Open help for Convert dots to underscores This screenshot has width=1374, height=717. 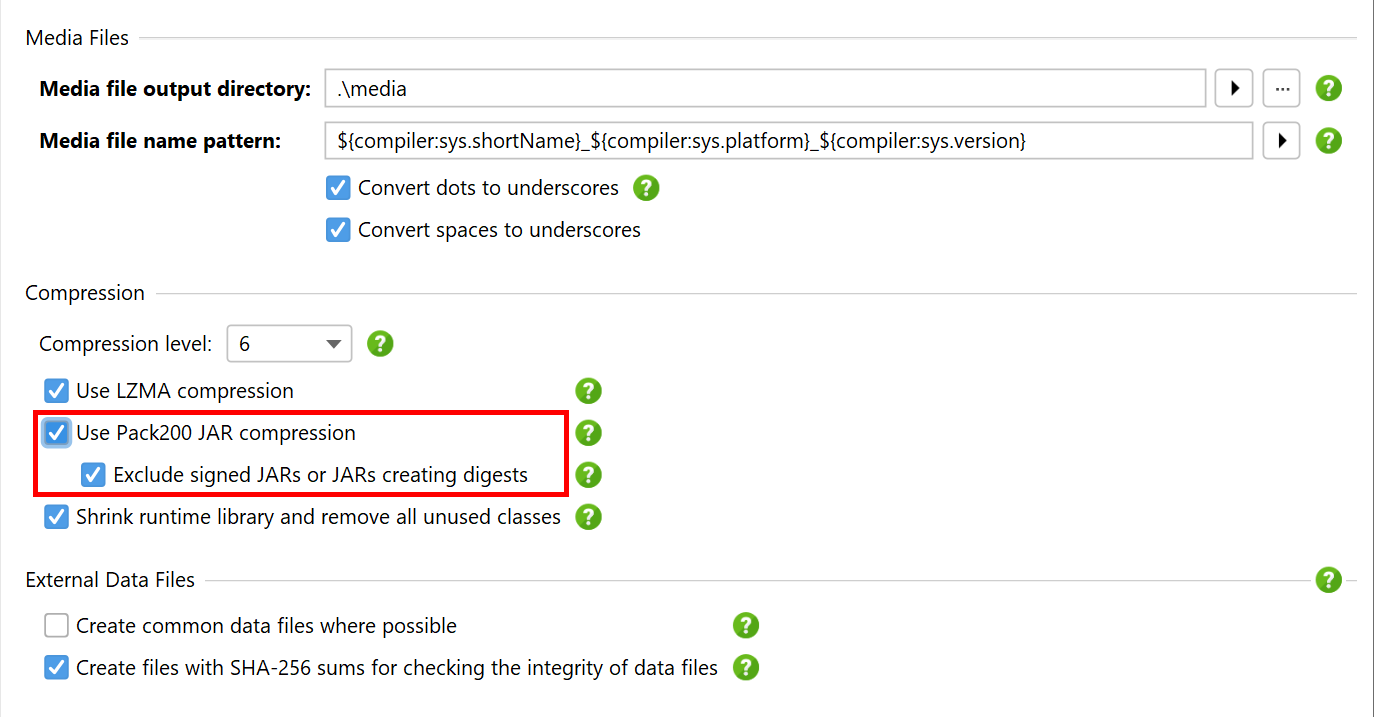pos(647,188)
